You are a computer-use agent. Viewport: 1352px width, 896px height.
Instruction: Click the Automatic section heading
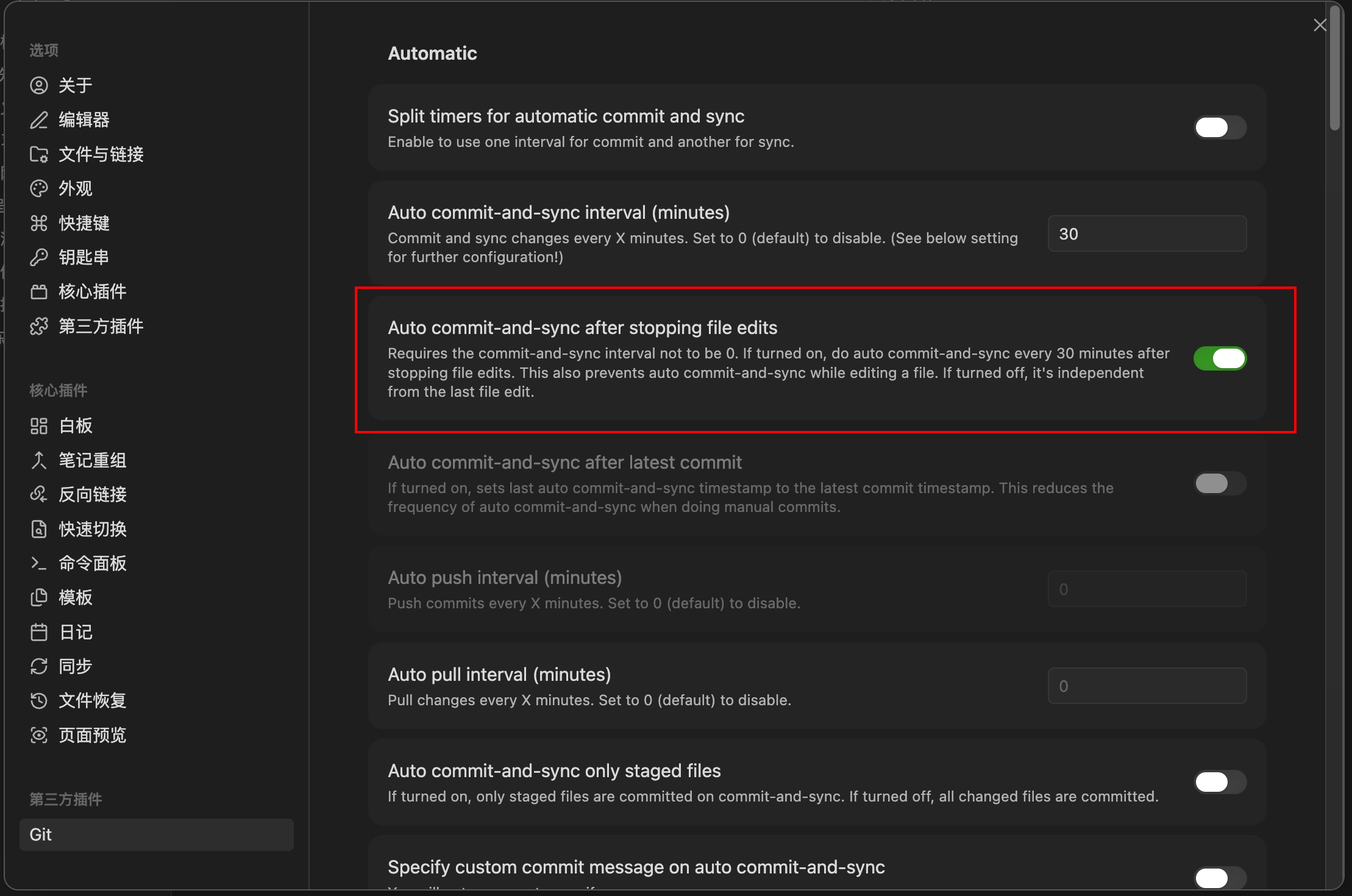tap(432, 53)
